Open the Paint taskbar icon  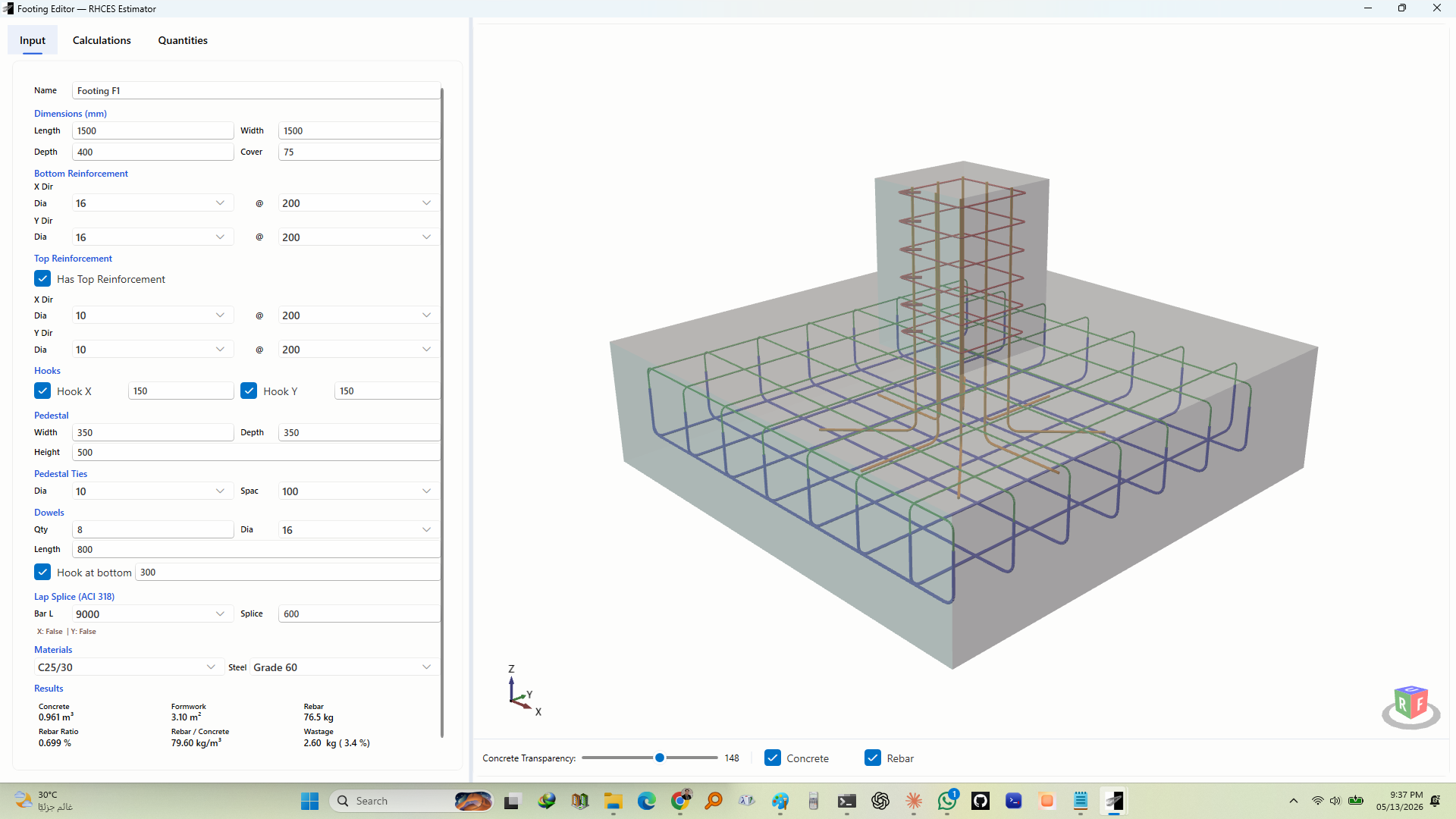[780, 801]
